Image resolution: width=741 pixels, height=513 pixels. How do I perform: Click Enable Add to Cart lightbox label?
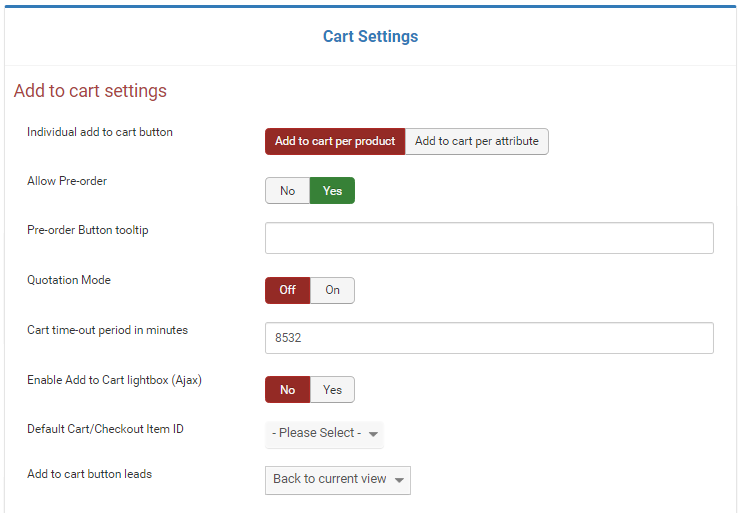tap(114, 380)
